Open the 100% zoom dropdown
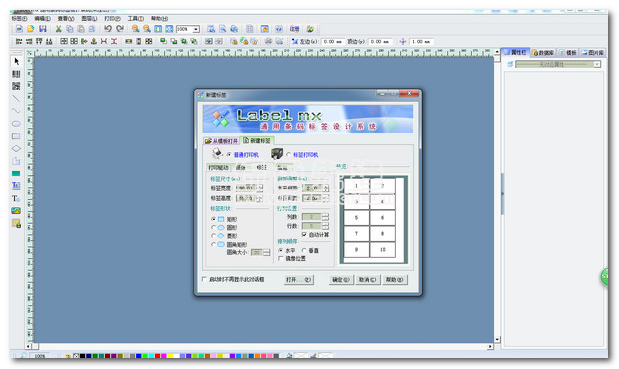The width and height of the screenshot is (619, 369). tap(196, 29)
